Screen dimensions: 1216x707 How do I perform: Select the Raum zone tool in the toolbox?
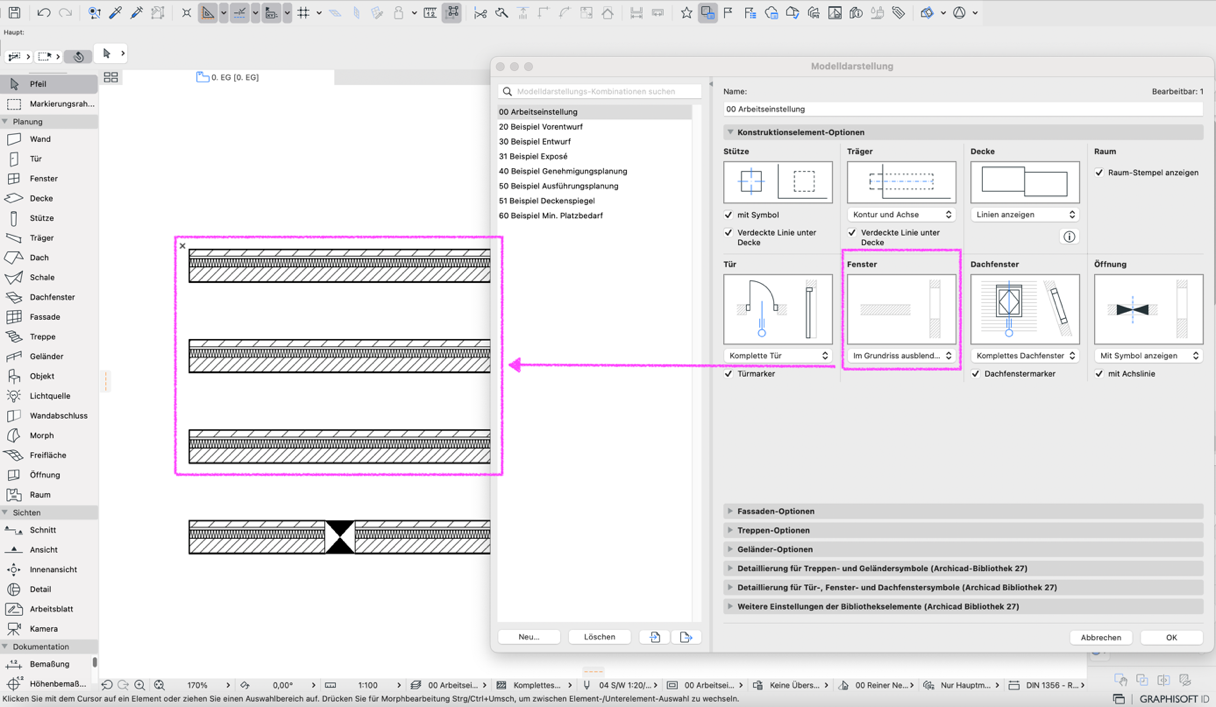click(x=49, y=495)
